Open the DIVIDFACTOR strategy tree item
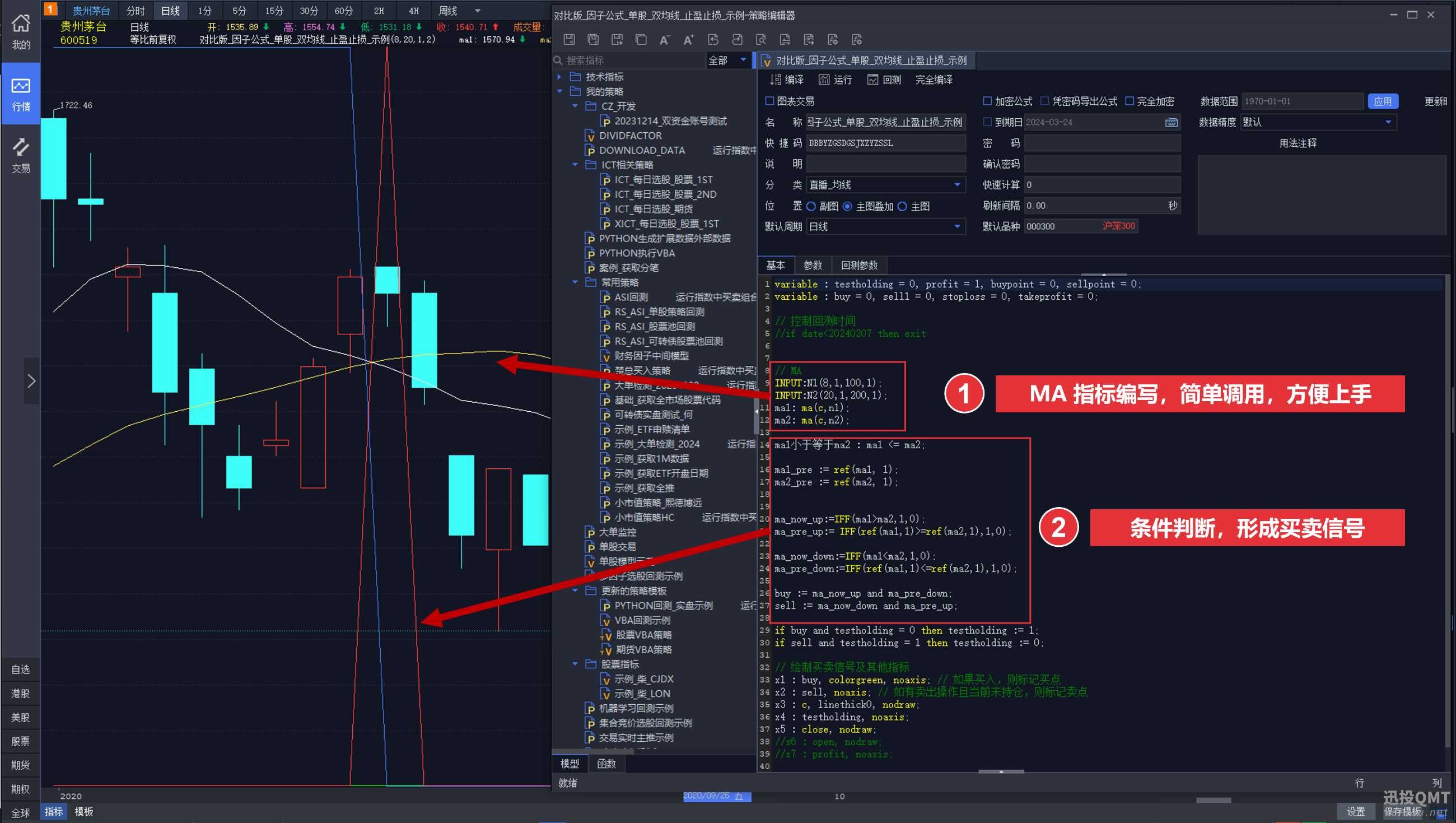Image resolution: width=1456 pixels, height=823 pixels. [629, 136]
